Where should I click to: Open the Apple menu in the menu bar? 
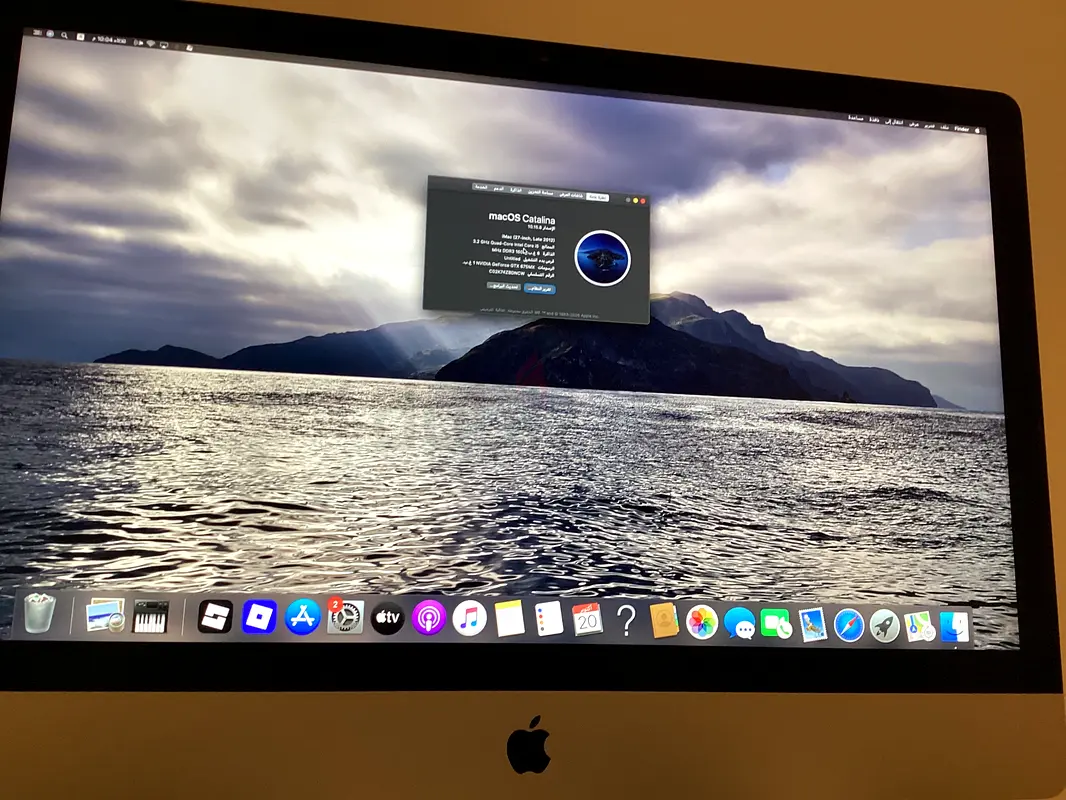click(x=978, y=130)
